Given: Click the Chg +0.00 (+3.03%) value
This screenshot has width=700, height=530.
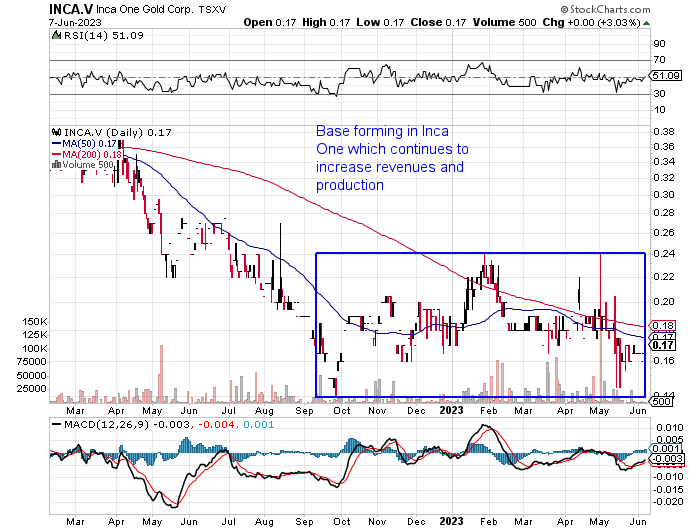Looking at the screenshot, I should point(592,22).
